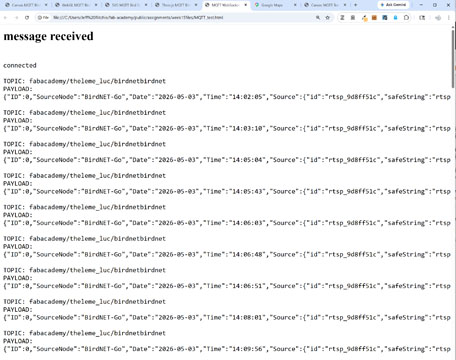Go back to the previous page
The width and height of the screenshot is (456, 360).
(6, 18)
